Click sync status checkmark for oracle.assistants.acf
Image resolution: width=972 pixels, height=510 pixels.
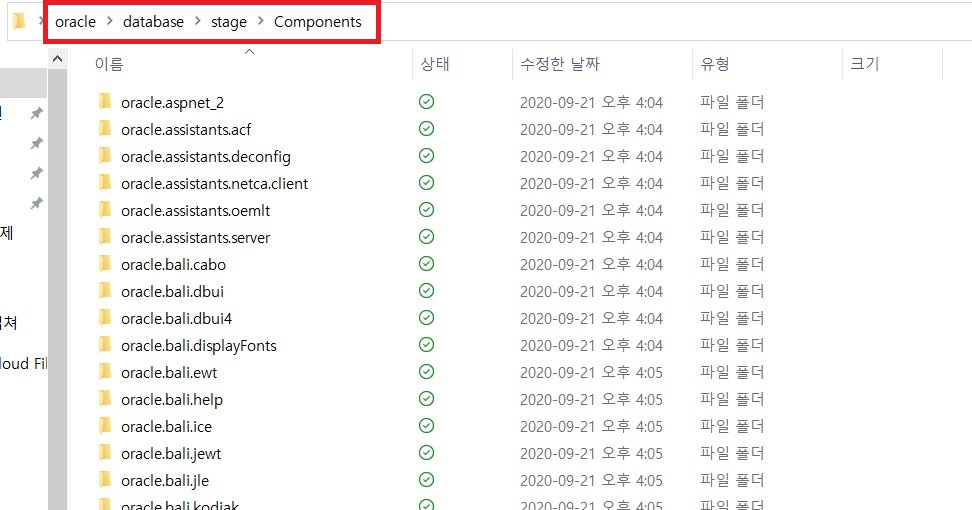pyautogui.click(x=426, y=129)
